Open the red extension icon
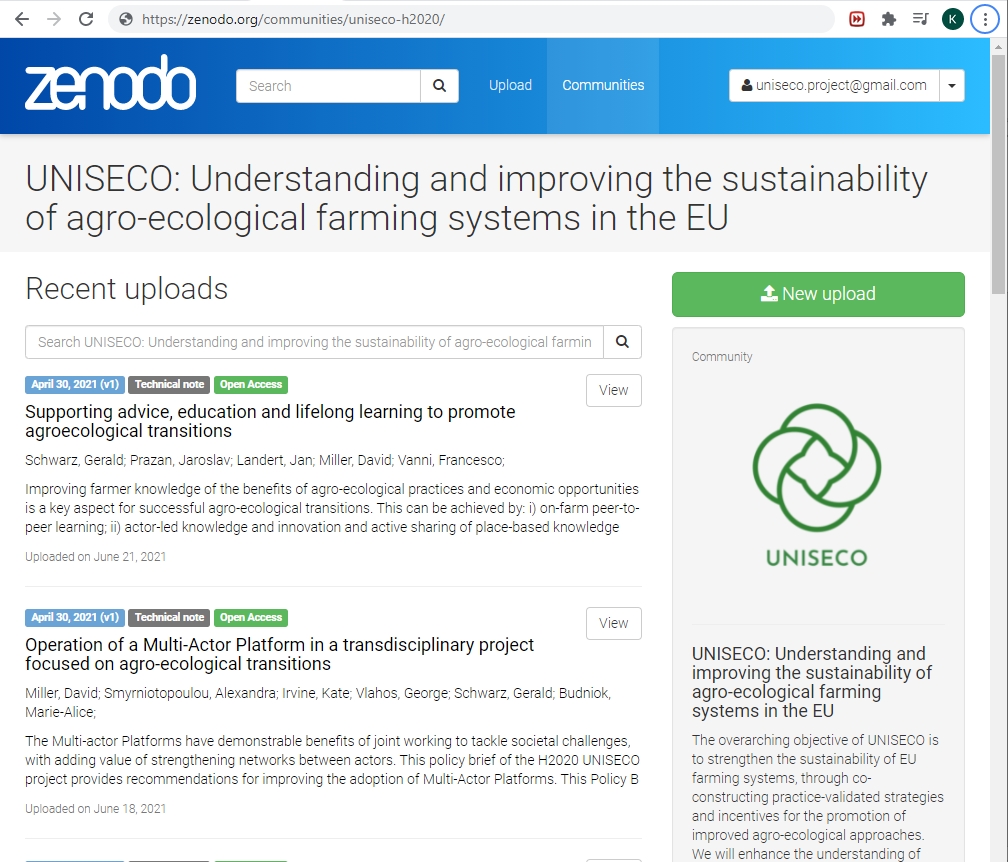 (x=857, y=19)
